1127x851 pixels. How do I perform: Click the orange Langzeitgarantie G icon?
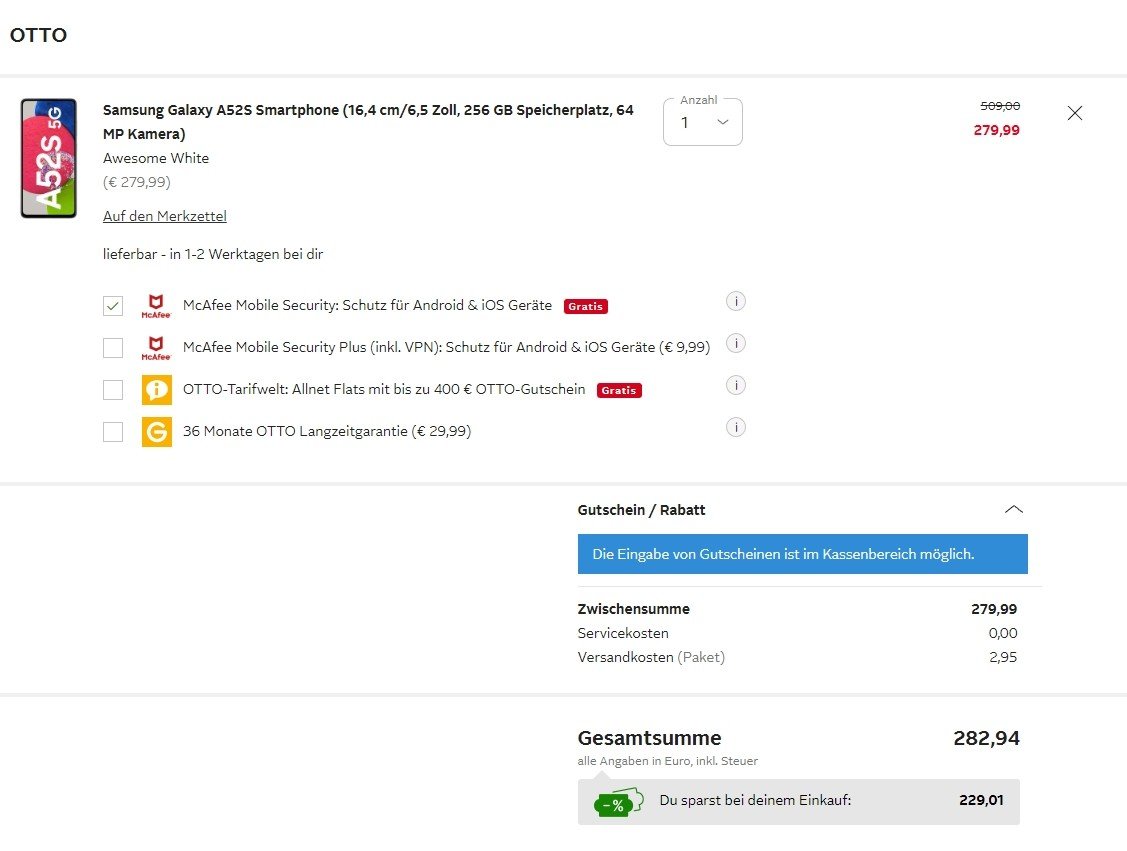coord(156,432)
